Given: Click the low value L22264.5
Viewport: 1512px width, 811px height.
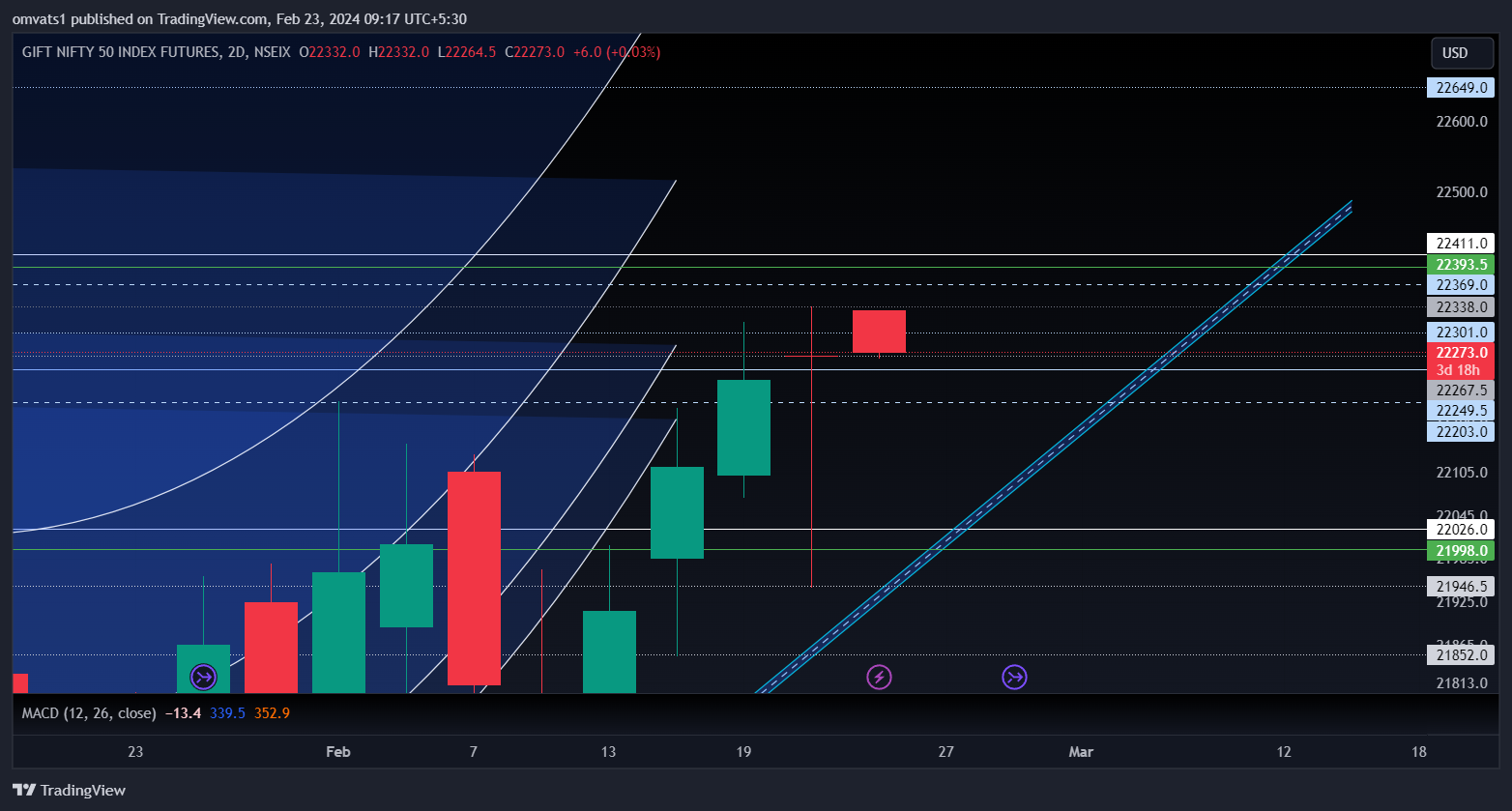Looking at the screenshot, I should point(467,52).
